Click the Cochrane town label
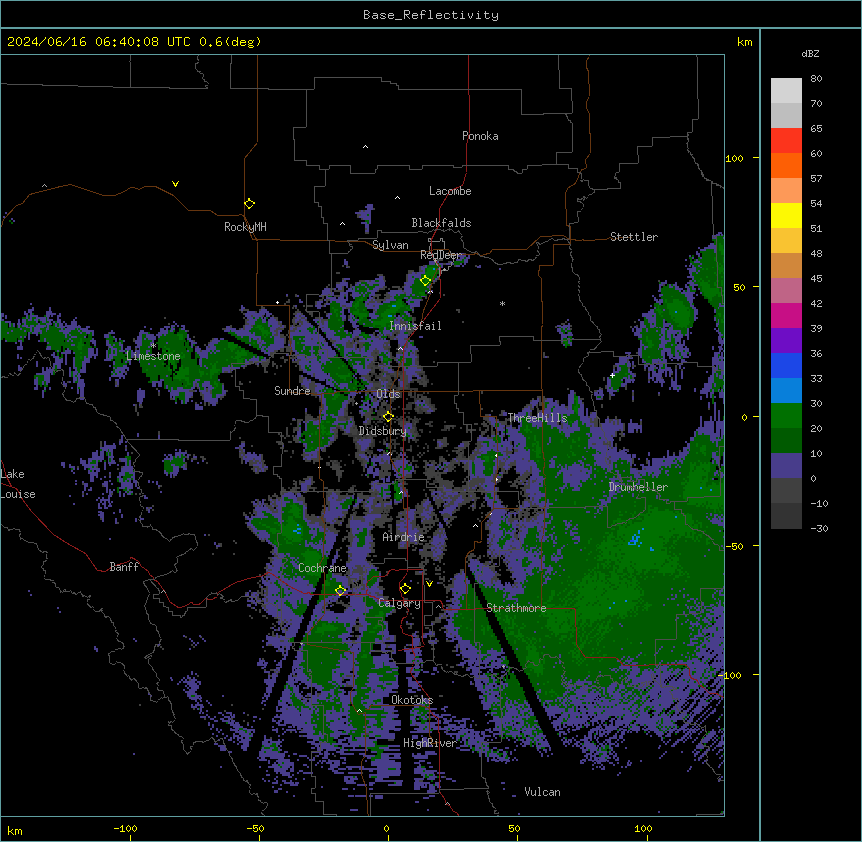This screenshot has width=862, height=842. (322, 568)
